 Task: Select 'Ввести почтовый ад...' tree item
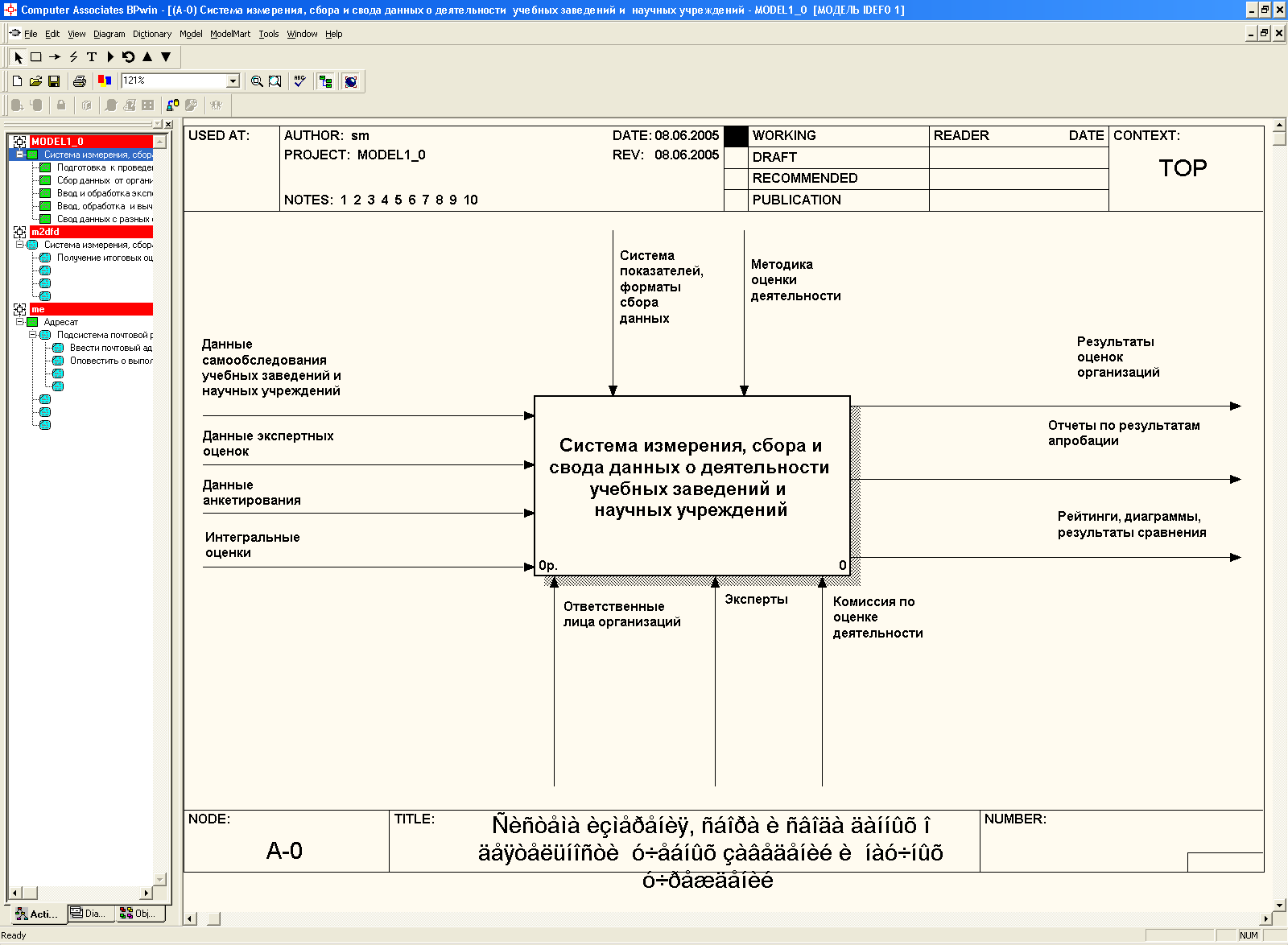pyautogui.click(x=111, y=348)
